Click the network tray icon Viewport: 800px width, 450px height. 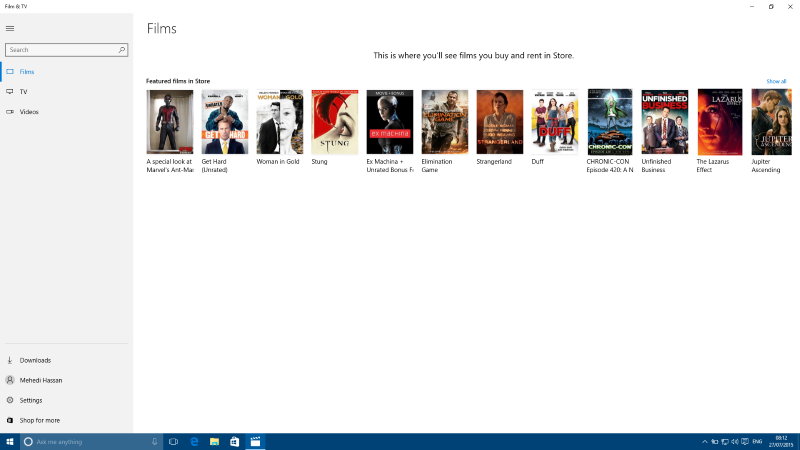tap(724, 442)
